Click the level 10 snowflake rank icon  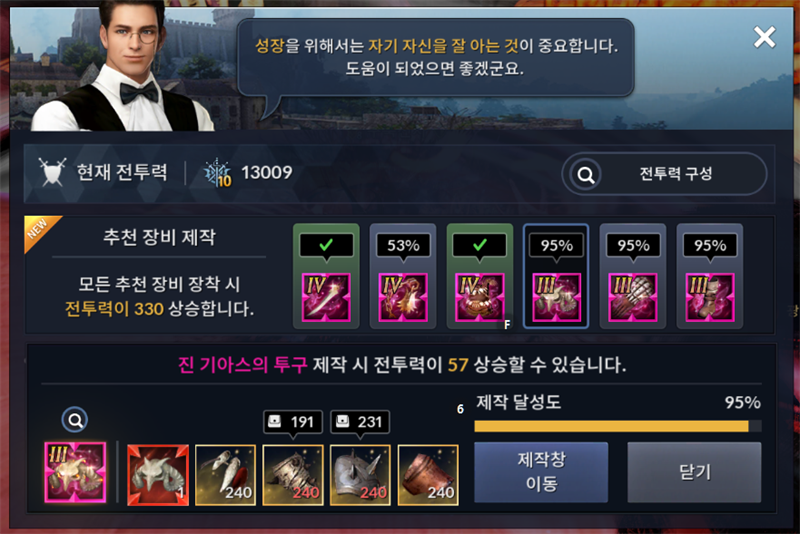point(218,173)
